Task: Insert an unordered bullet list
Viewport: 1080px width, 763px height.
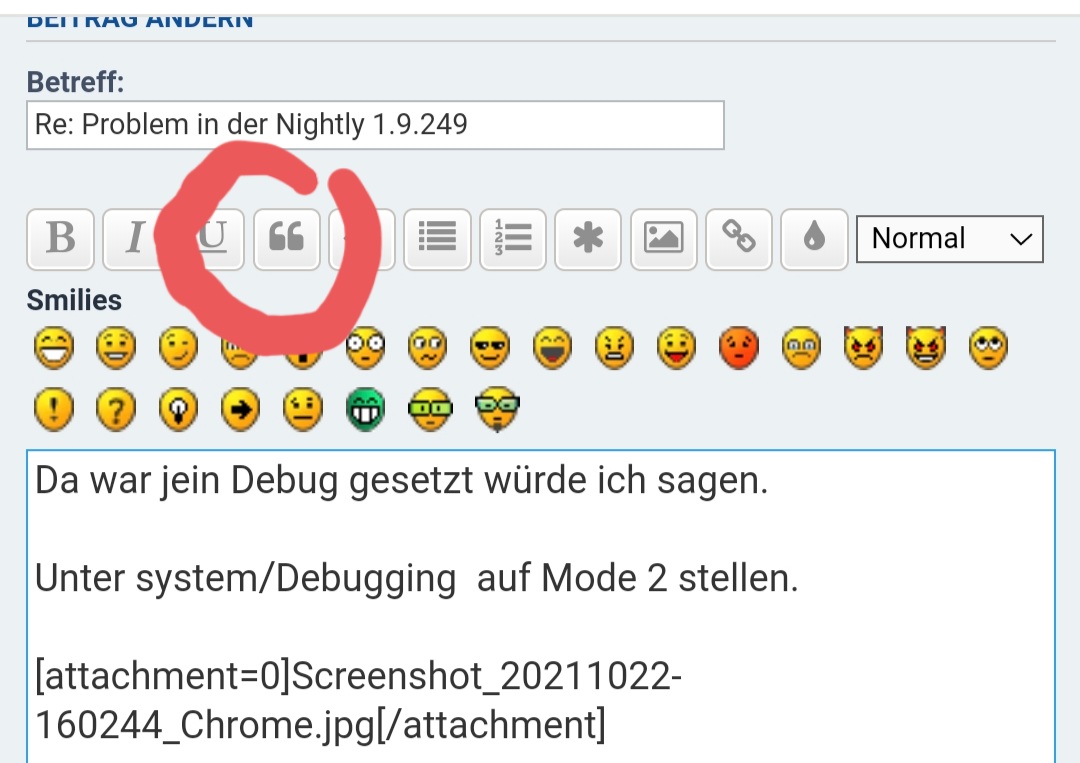Action: 437,239
